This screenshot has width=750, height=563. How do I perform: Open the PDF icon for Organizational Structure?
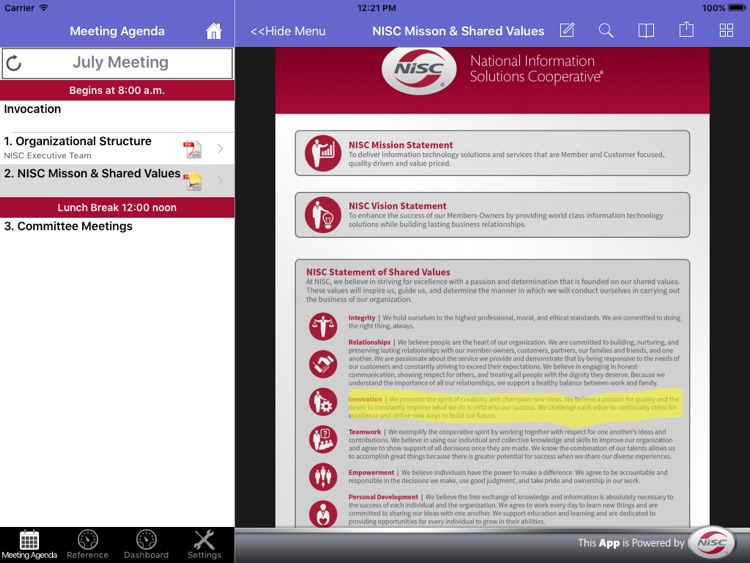(193, 149)
